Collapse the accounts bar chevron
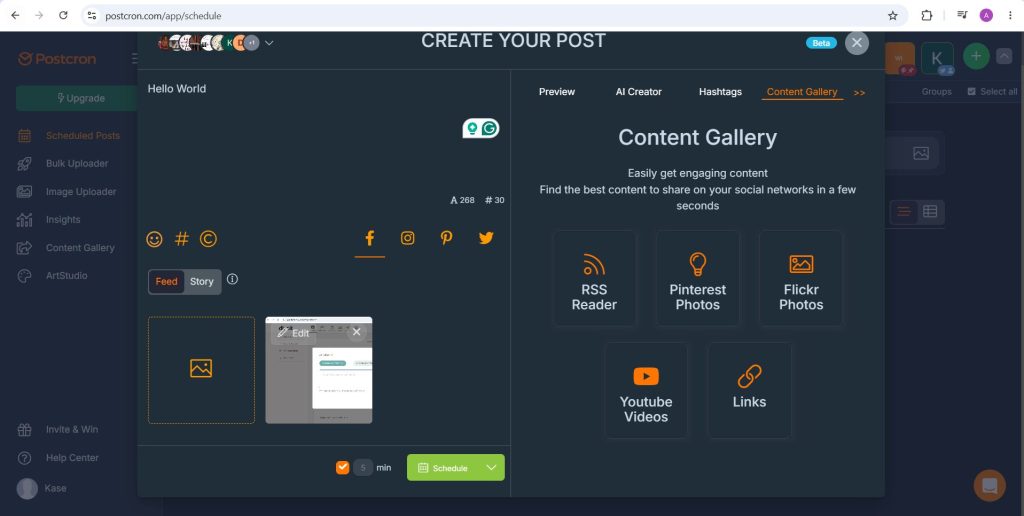The width and height of the screenshot is (1024, 516). tap(1004, 57)
